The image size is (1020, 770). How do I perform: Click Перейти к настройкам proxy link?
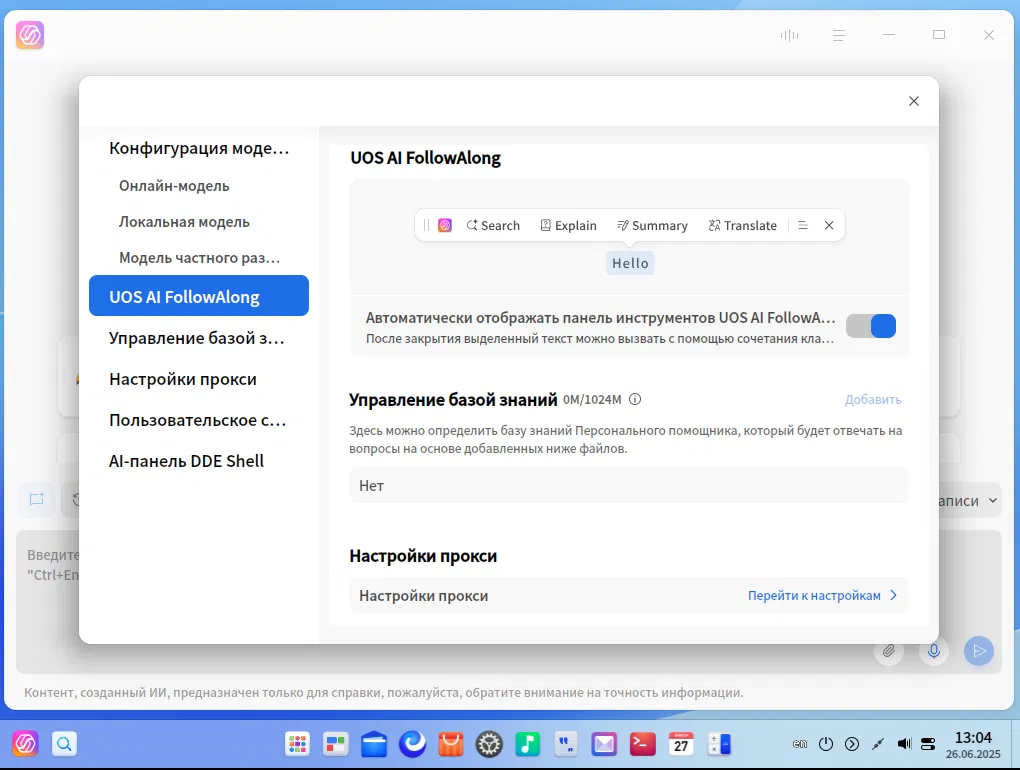[814, 595]
